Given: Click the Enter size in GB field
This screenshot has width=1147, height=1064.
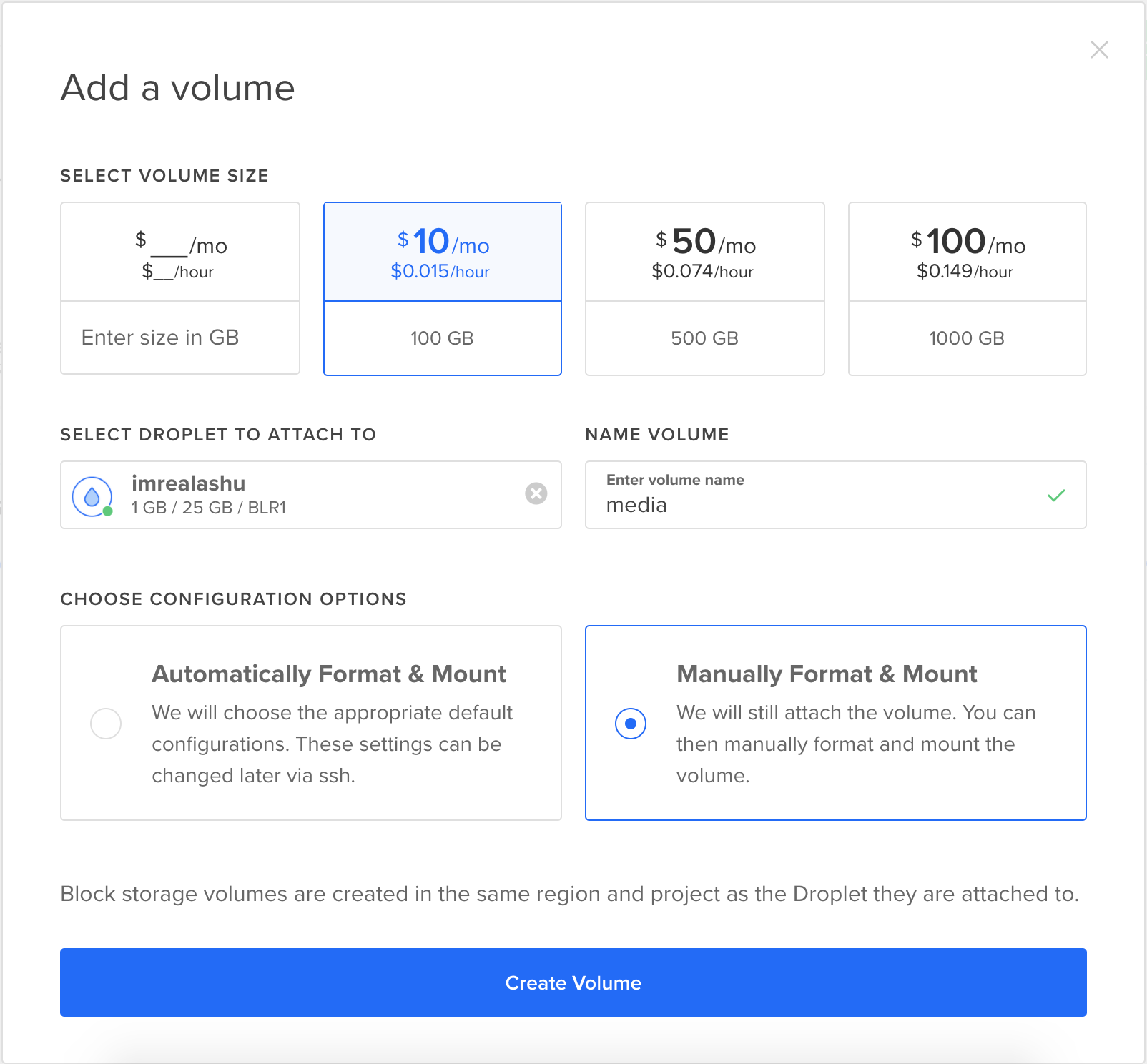Looking at the screenshot, I should pyautogui.click(x=180, y=338).
